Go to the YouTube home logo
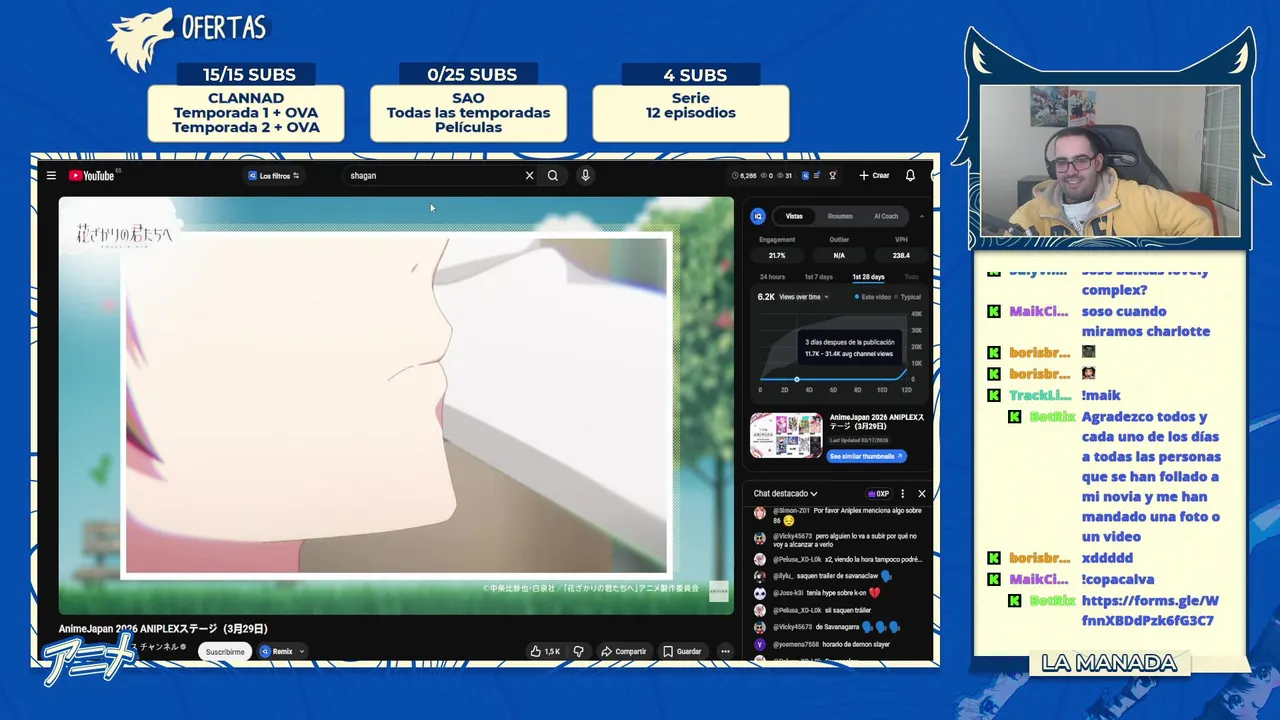This screenshot has width=1280, height=720. point(92,176)
